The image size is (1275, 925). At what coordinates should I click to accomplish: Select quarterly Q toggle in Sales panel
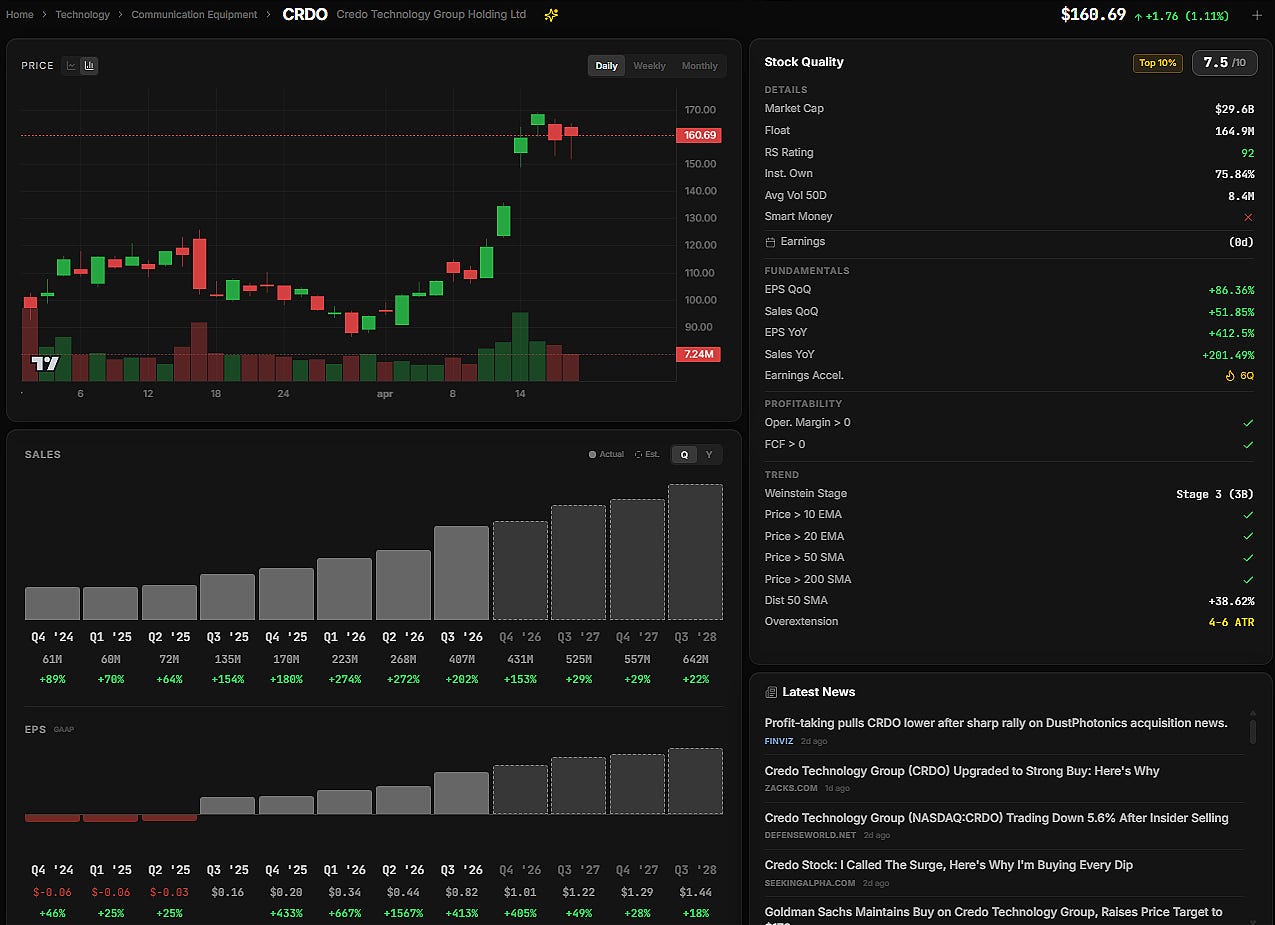pos(684,454)
